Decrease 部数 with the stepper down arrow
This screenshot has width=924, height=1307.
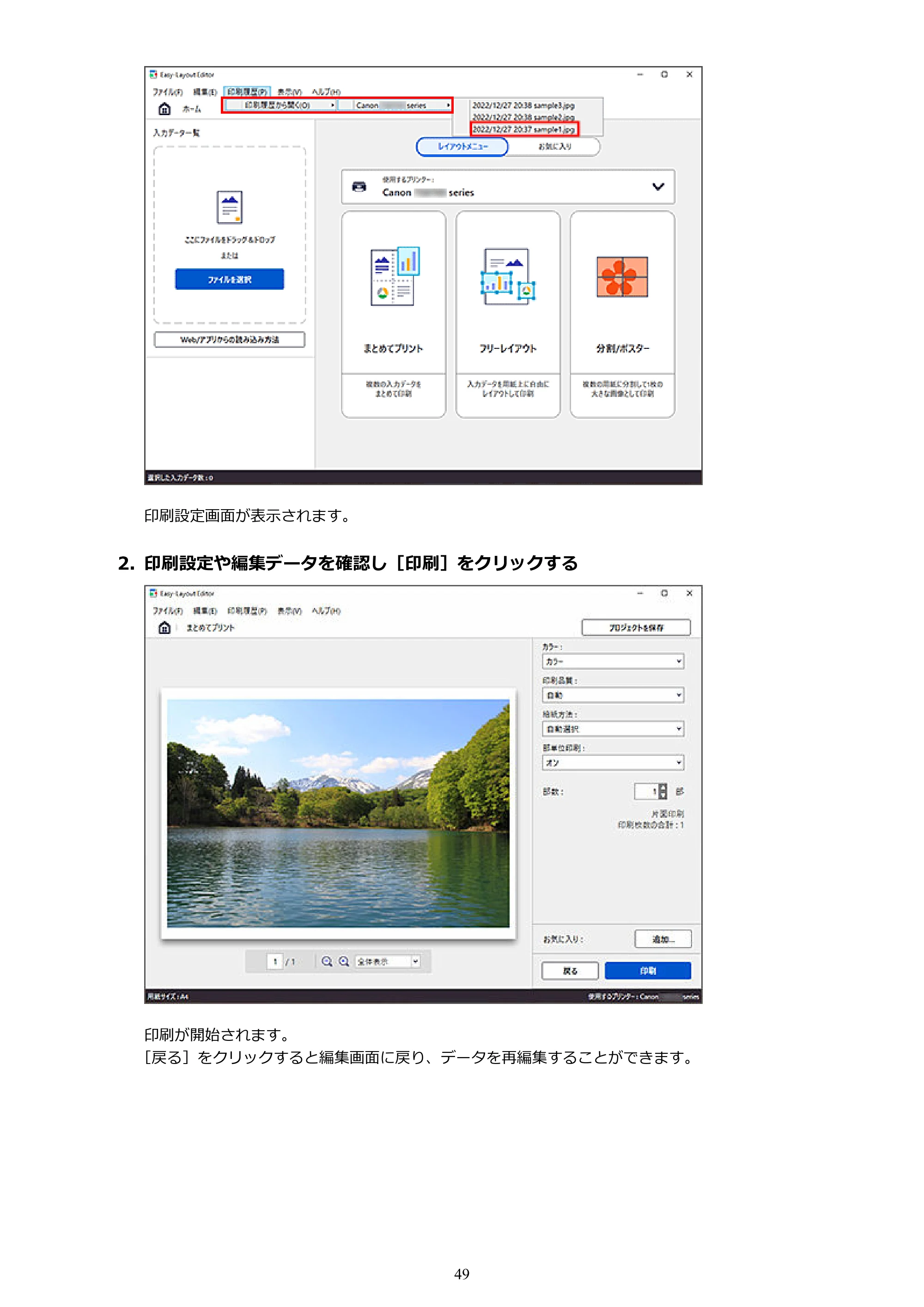coord(663,795)
